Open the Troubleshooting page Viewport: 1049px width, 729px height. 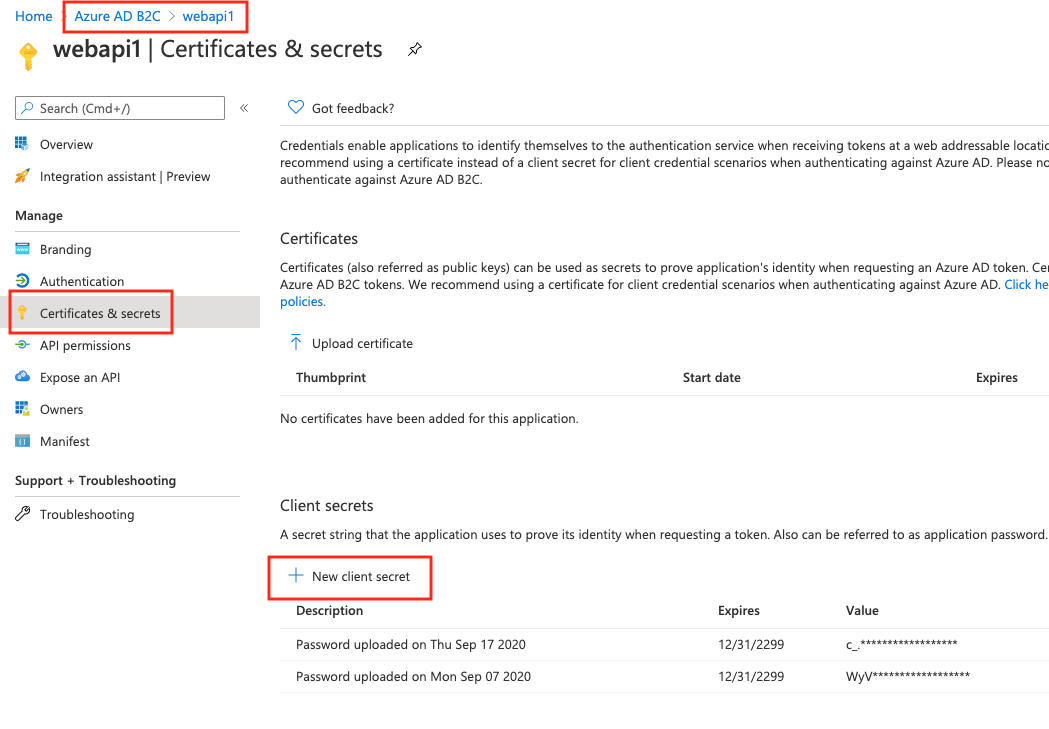click(87, 514)
